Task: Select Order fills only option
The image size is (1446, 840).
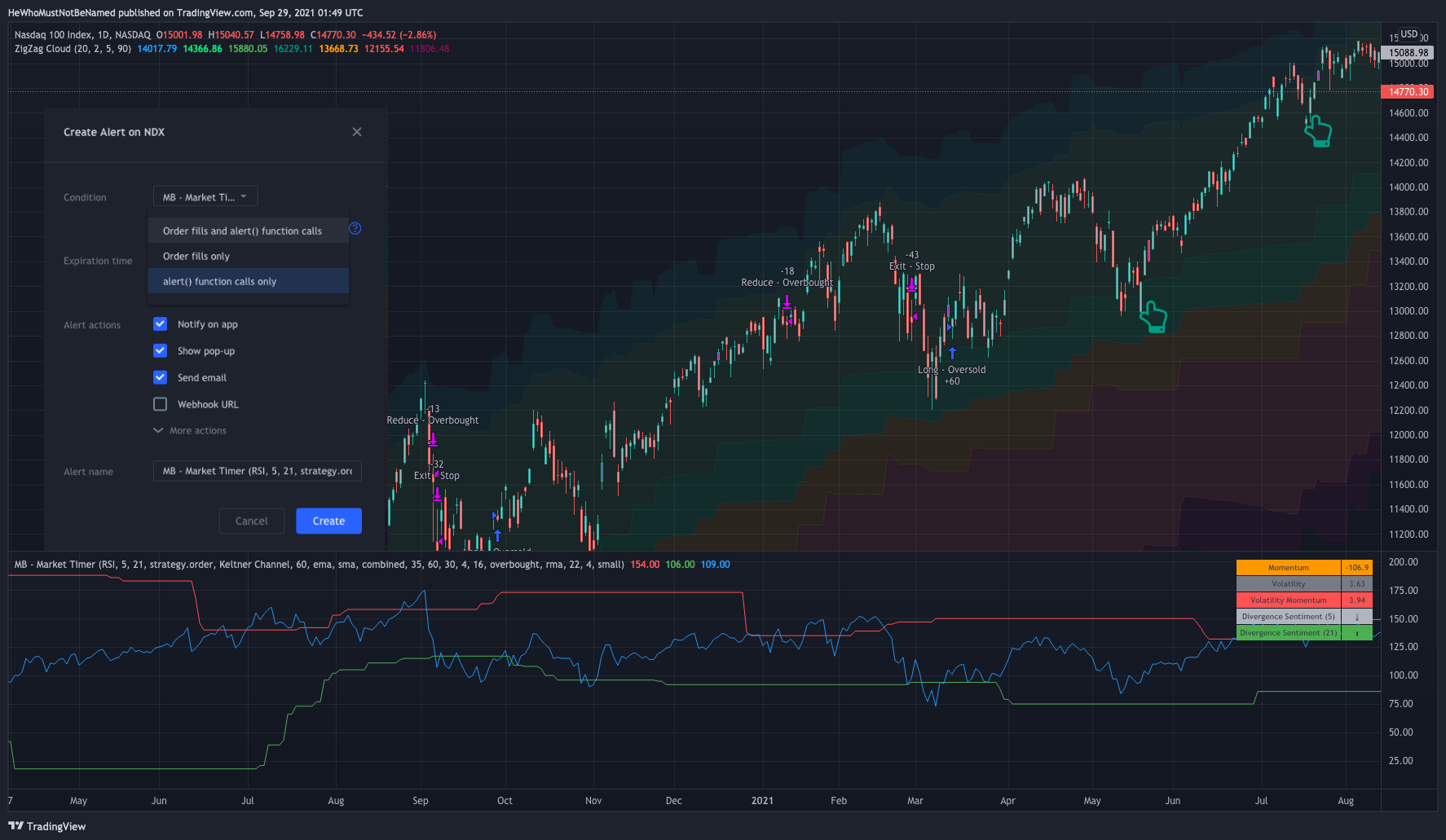Action: pos(248,256)
